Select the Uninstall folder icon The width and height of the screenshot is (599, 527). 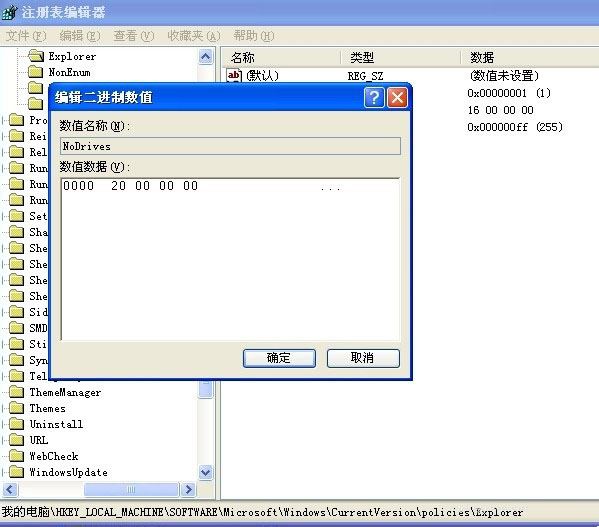(x=16, y=424)
